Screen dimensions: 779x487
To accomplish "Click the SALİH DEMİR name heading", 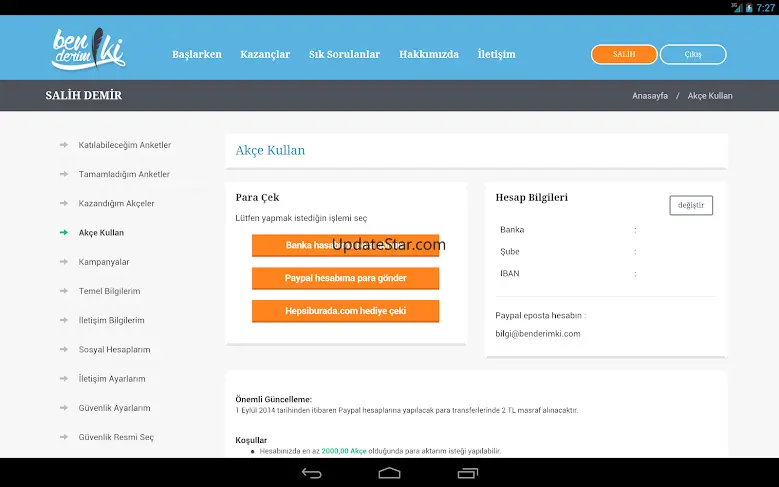I will coord(83,95).
